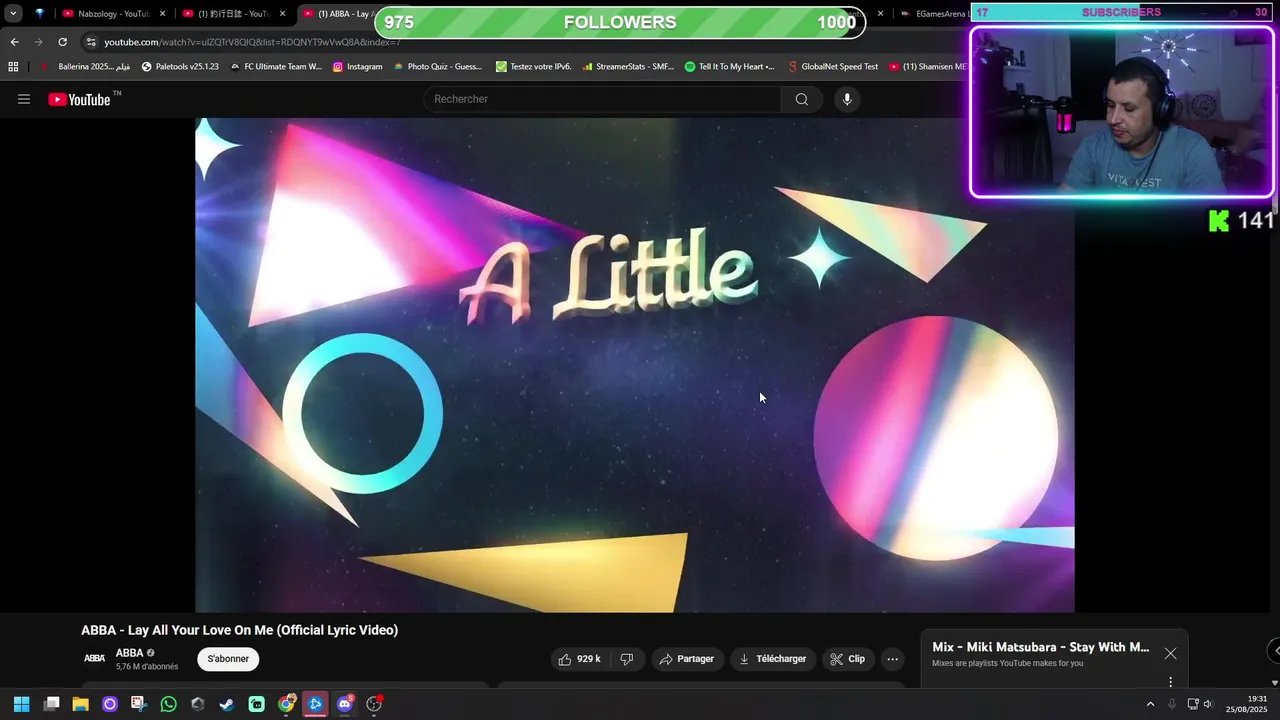Switch to EGamesArena tab

coord(935,14)
